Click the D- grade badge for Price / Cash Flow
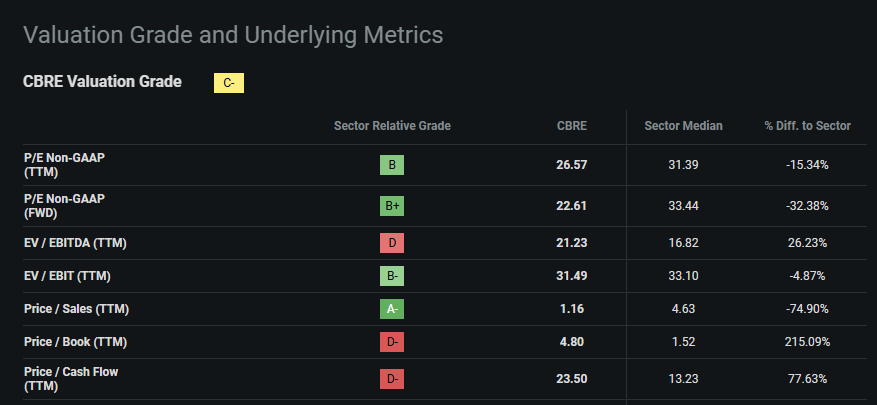This screenshot has height=405, width=877. coord(392,379)
